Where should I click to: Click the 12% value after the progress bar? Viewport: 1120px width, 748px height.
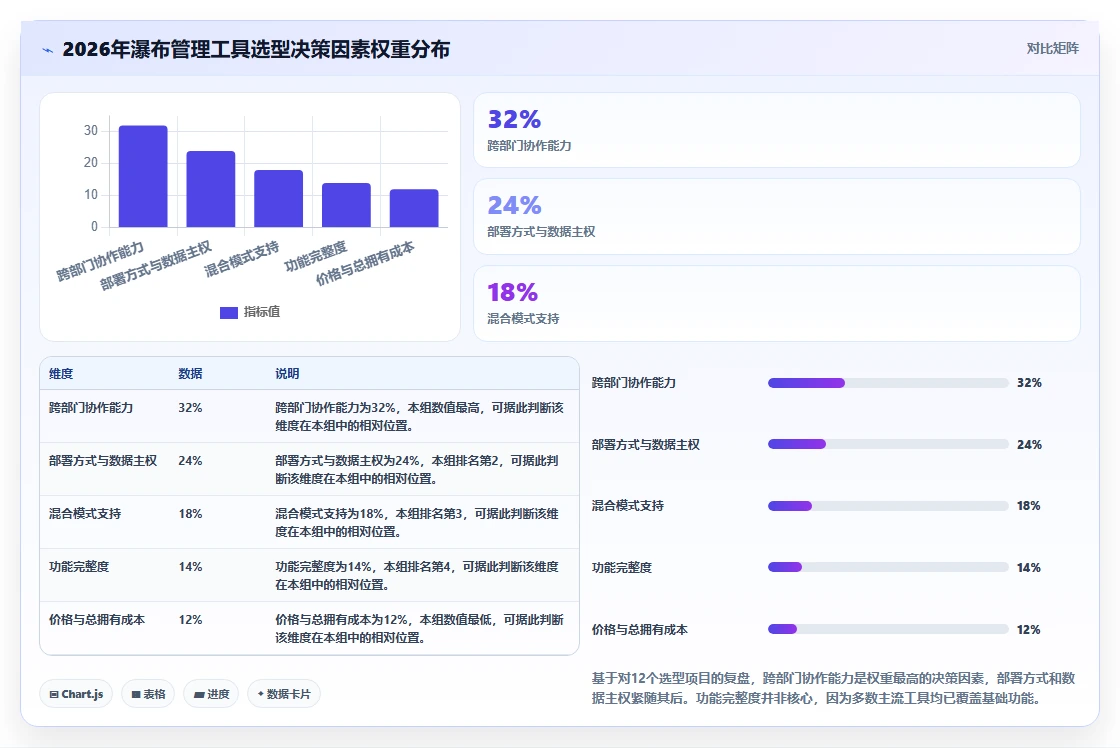coord(1029,629)
